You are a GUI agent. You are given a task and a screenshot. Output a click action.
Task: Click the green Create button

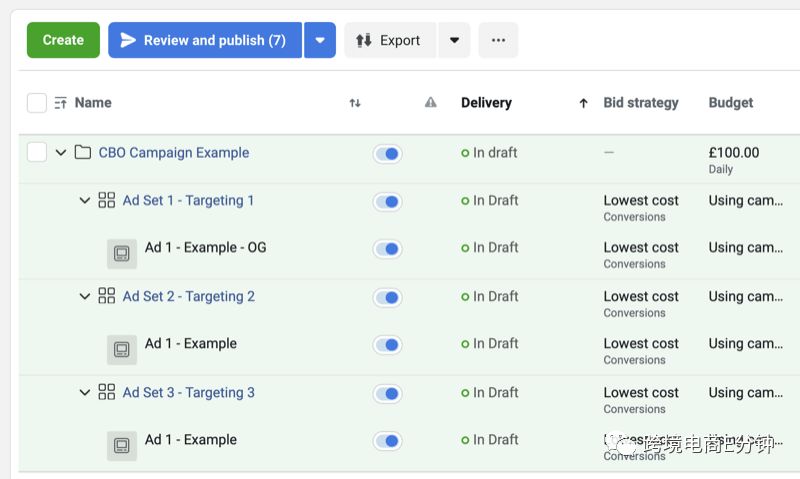coord(63,40)
